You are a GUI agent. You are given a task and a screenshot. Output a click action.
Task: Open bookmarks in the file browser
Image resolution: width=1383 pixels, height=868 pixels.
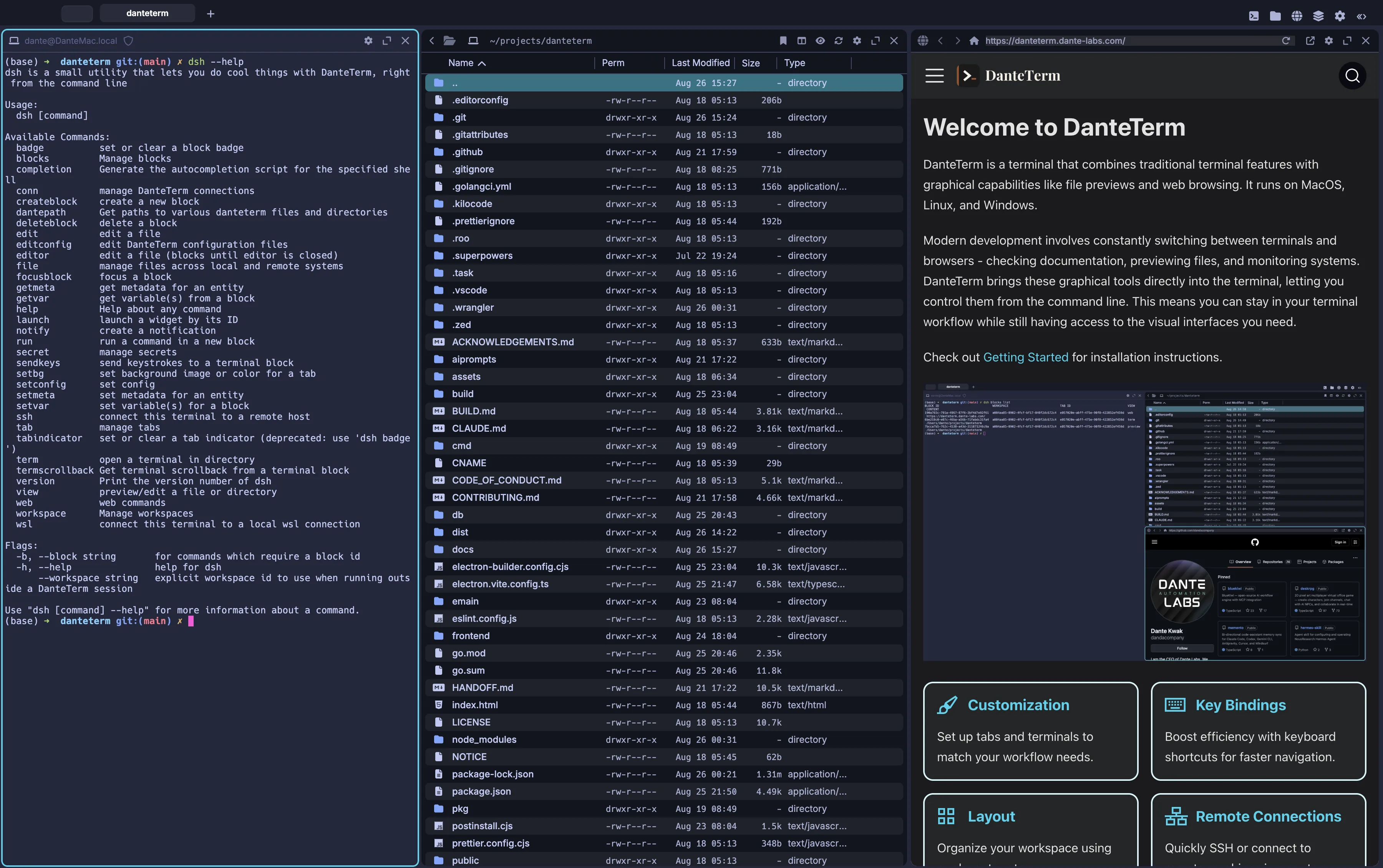click(x=783, y=41)
